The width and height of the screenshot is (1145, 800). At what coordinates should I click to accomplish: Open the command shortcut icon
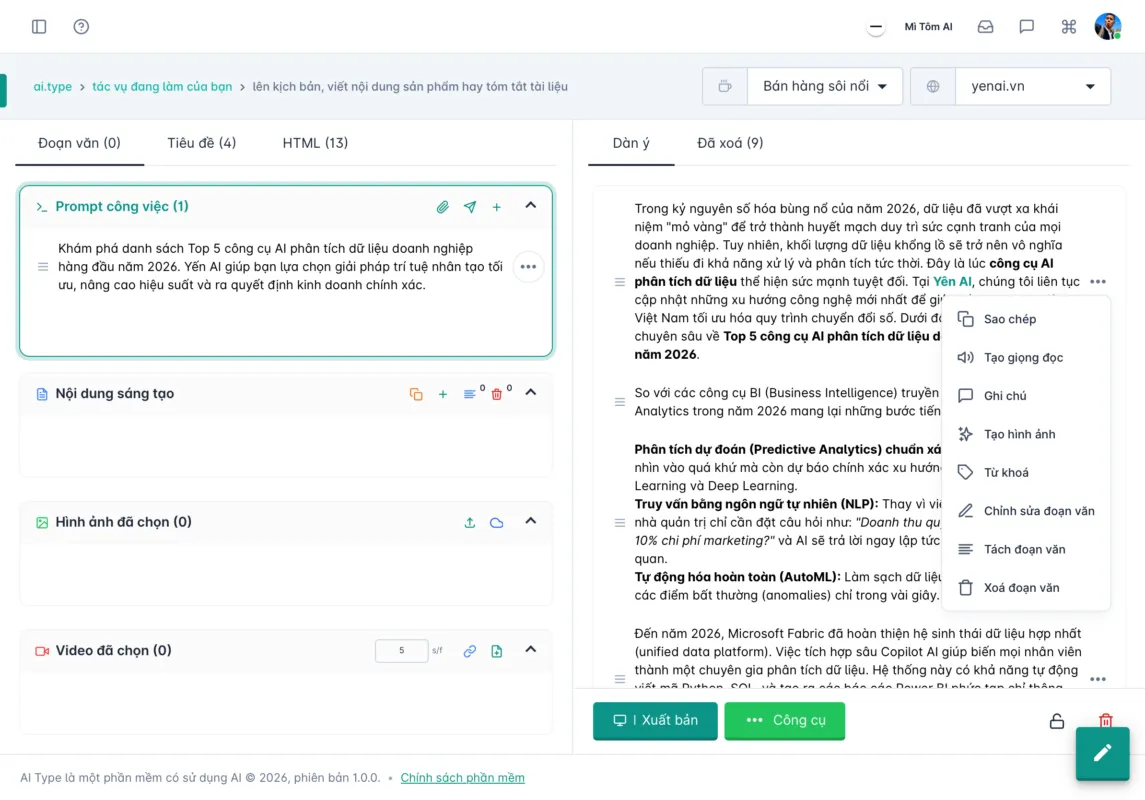tap(1068, 26)
